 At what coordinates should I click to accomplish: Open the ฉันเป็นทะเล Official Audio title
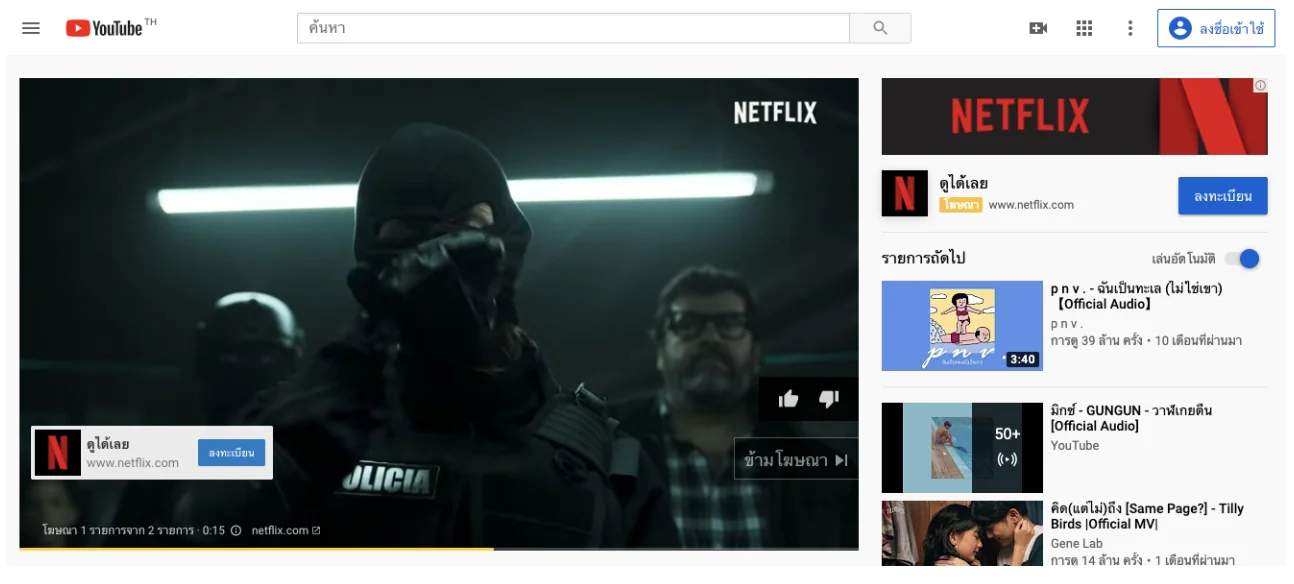[1136, 296]
